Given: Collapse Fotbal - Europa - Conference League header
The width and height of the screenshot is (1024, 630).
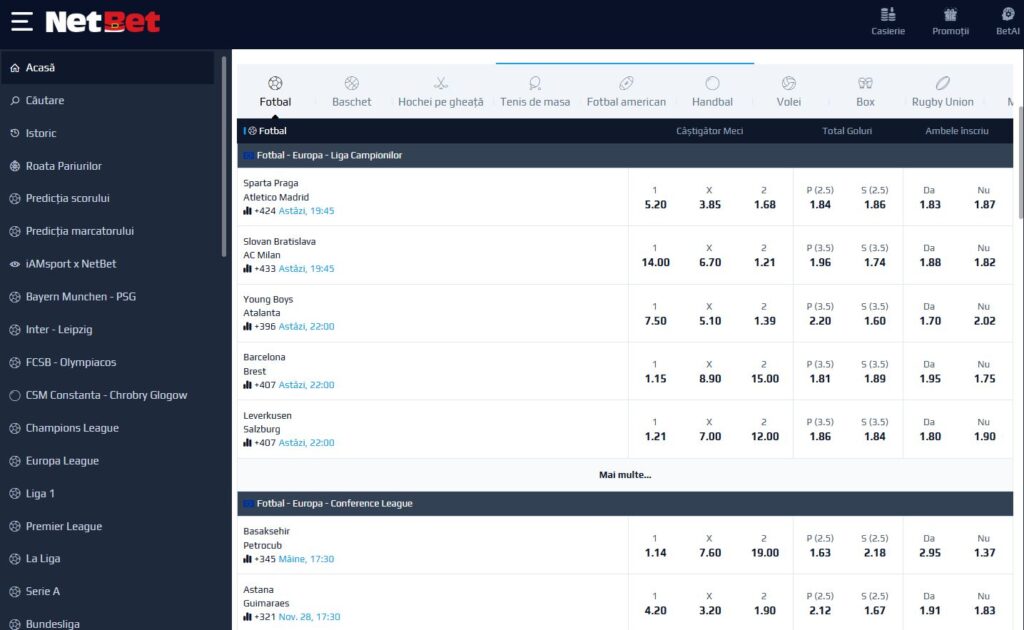Looking at the screenshot, I should pos(625,503).
